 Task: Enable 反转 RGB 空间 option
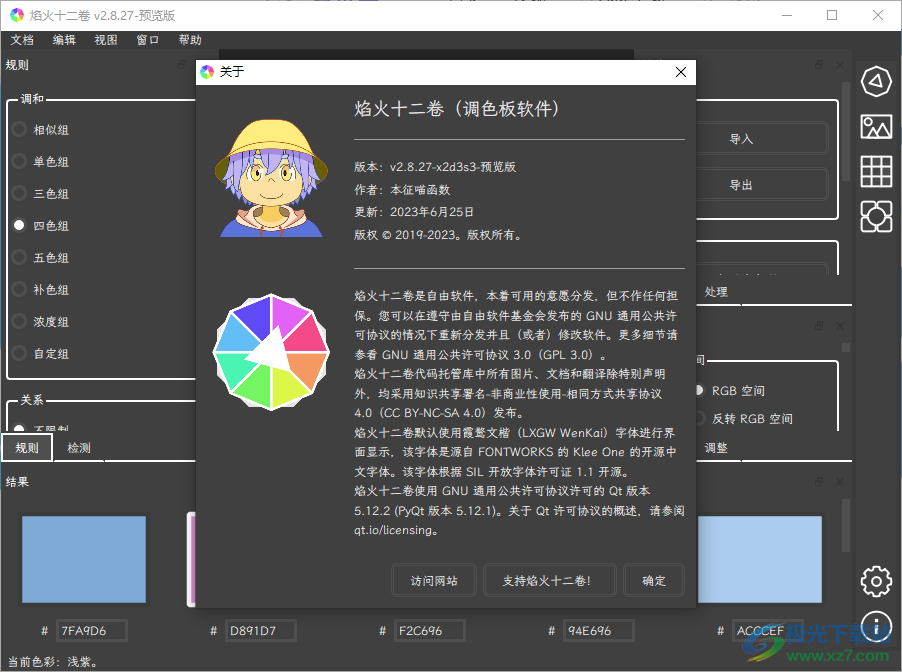point(703,418)
